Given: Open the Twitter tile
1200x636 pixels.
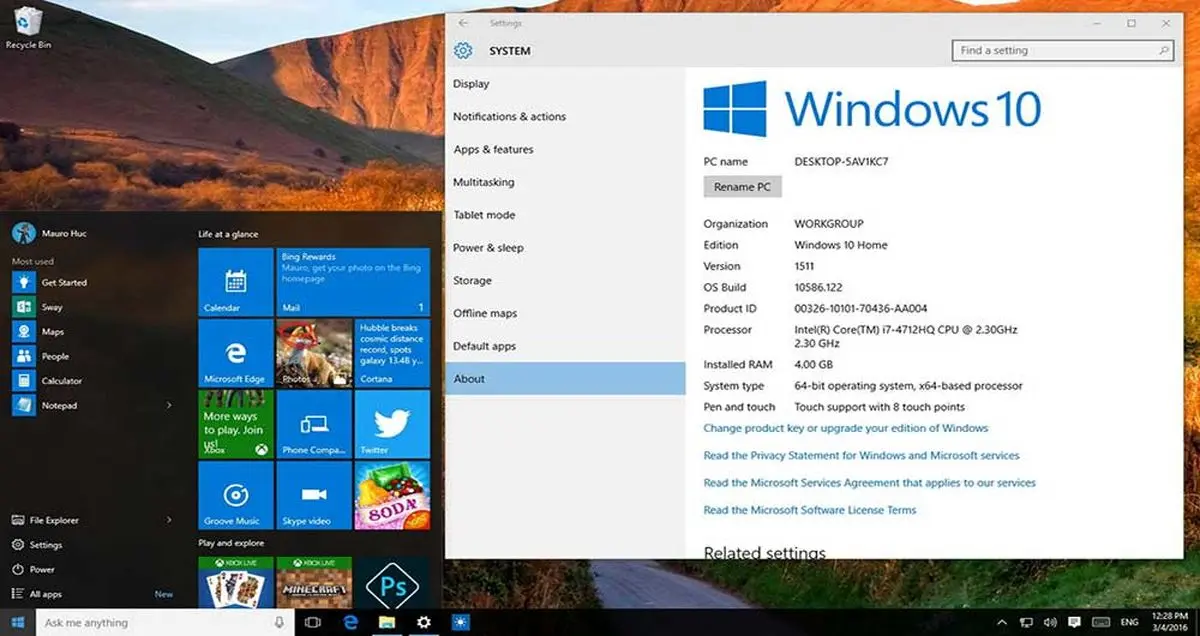Looking at the screenshot, I should pyautogui.click(x=392, y=423).
